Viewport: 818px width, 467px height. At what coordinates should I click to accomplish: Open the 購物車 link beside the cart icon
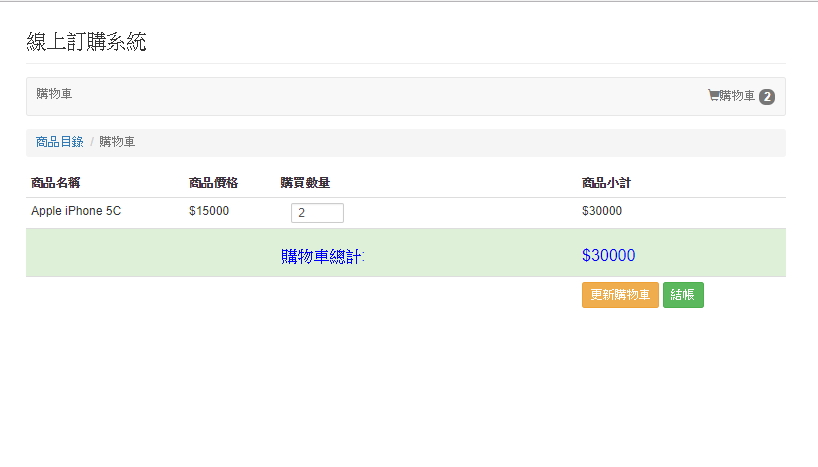tap(737, 95)
